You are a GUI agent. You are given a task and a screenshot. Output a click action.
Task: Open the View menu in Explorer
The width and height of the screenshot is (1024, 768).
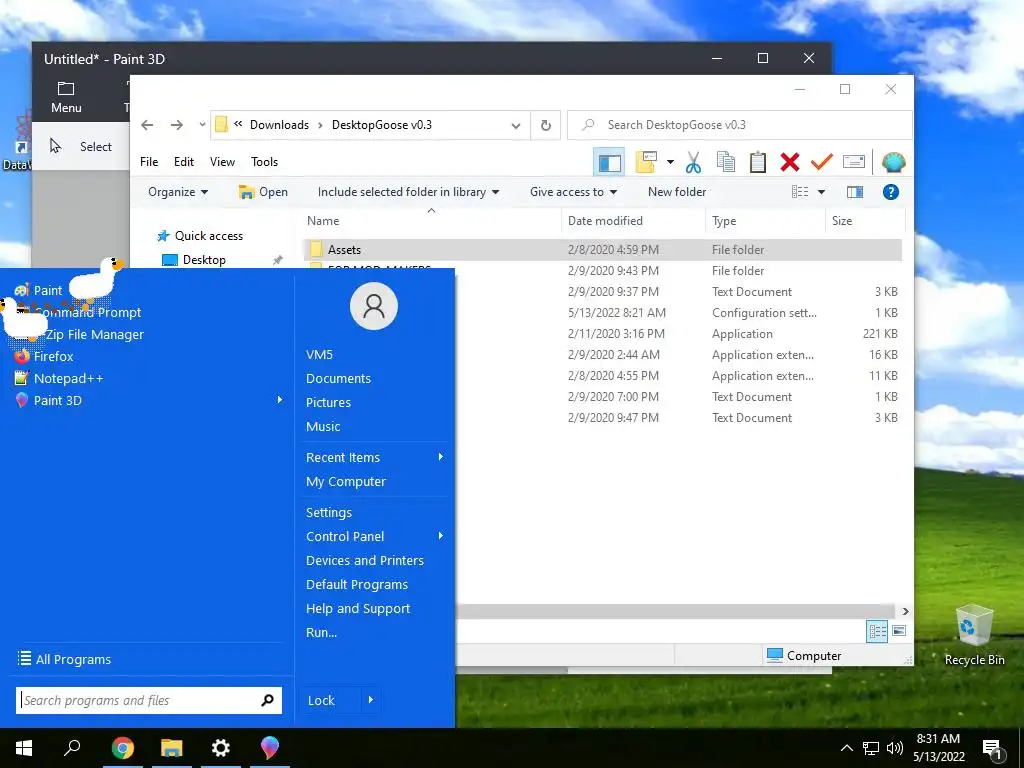coord(222,162)
